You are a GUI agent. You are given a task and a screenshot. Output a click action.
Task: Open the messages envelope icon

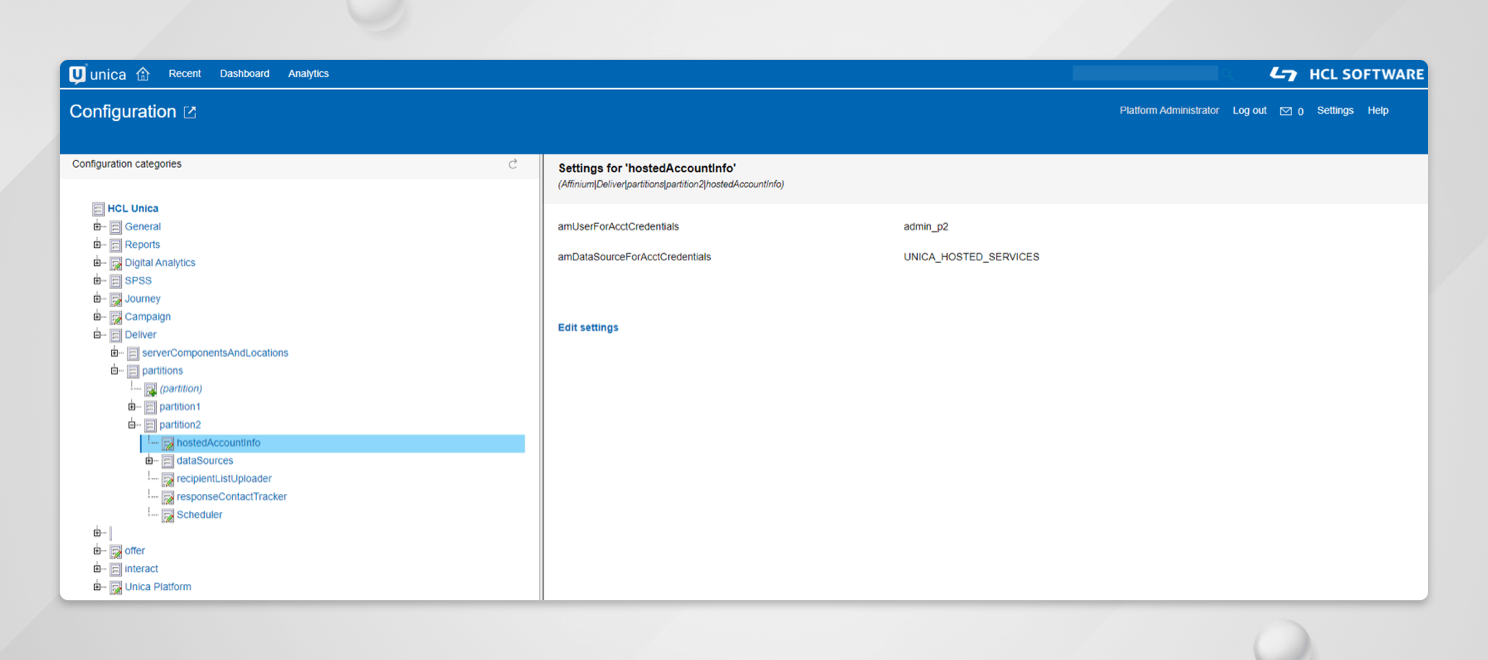tap(1286, 111)
